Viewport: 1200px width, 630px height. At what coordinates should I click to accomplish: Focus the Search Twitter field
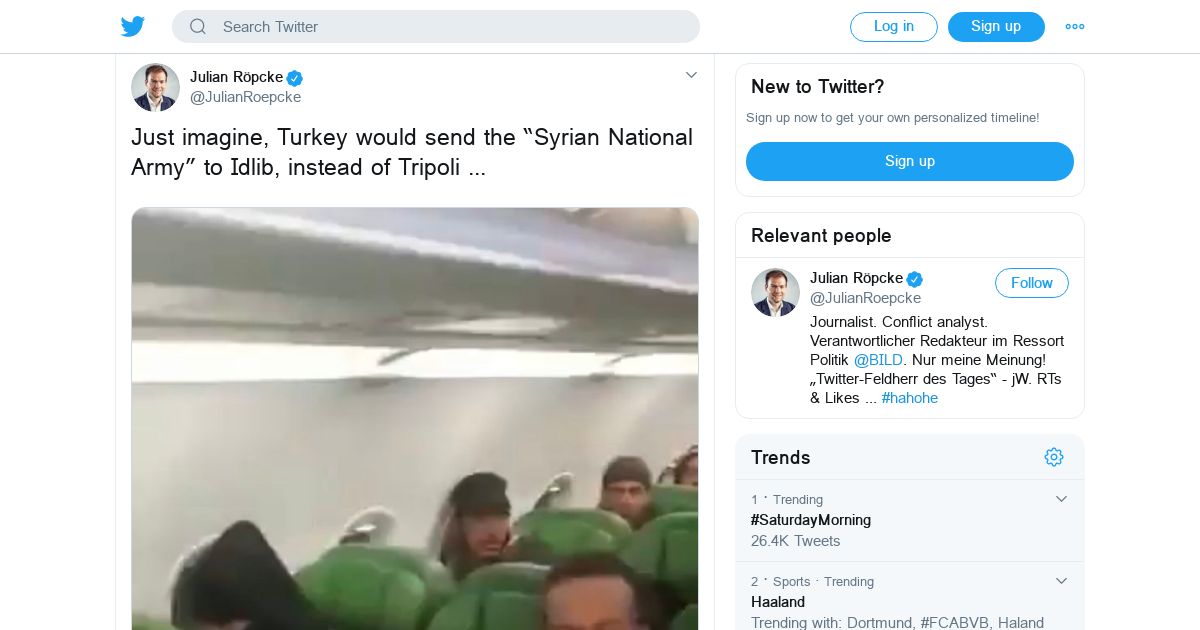click(436, 27)
